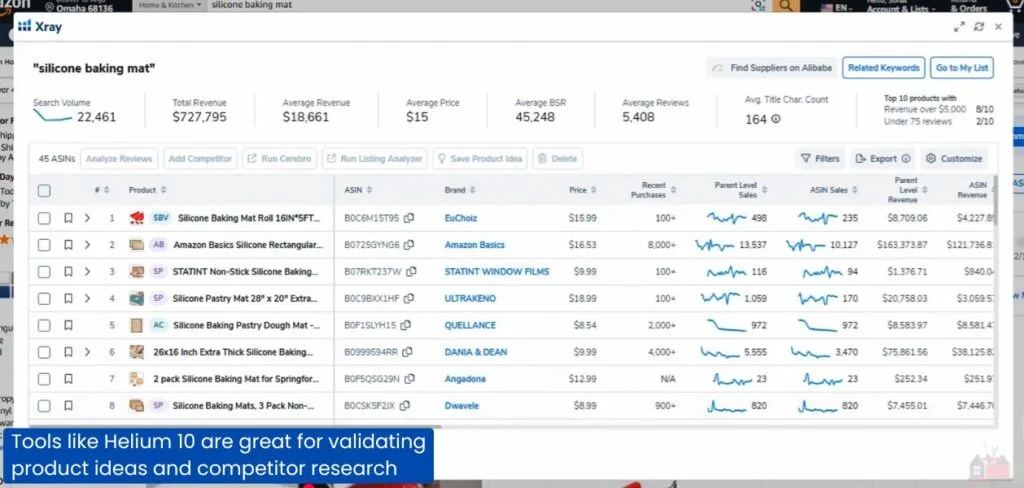This screenshot has width=1024, height=488.
Task: Click Save Product Idea
Action: [x=479, y=159]
